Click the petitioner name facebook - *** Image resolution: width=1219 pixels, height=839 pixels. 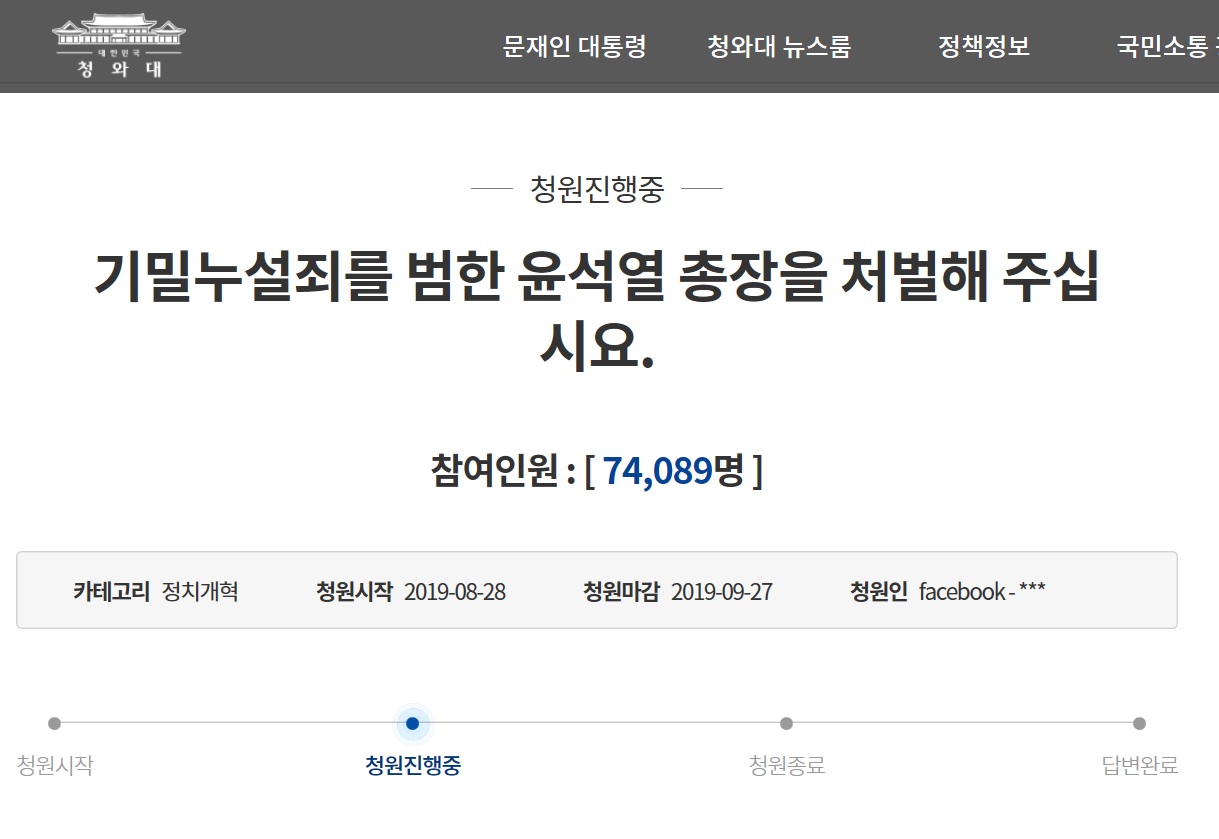coord(981,592)
